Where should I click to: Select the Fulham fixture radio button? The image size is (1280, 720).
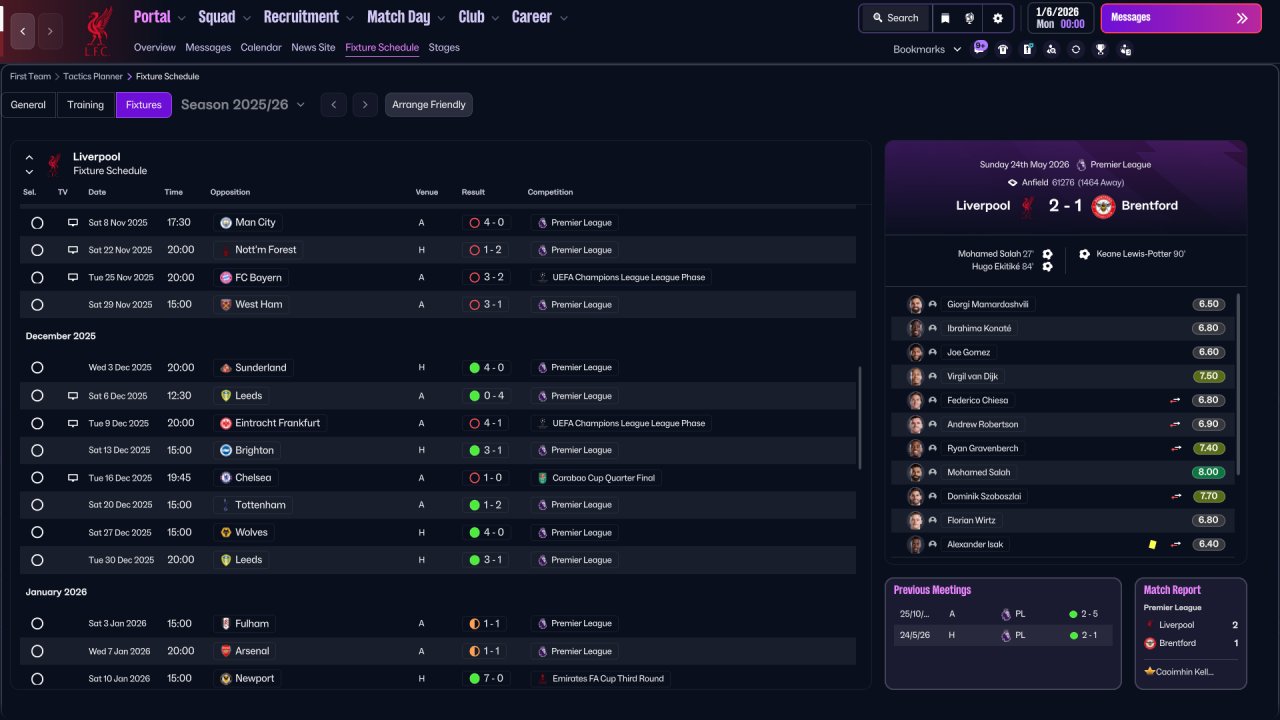point(37,624)
